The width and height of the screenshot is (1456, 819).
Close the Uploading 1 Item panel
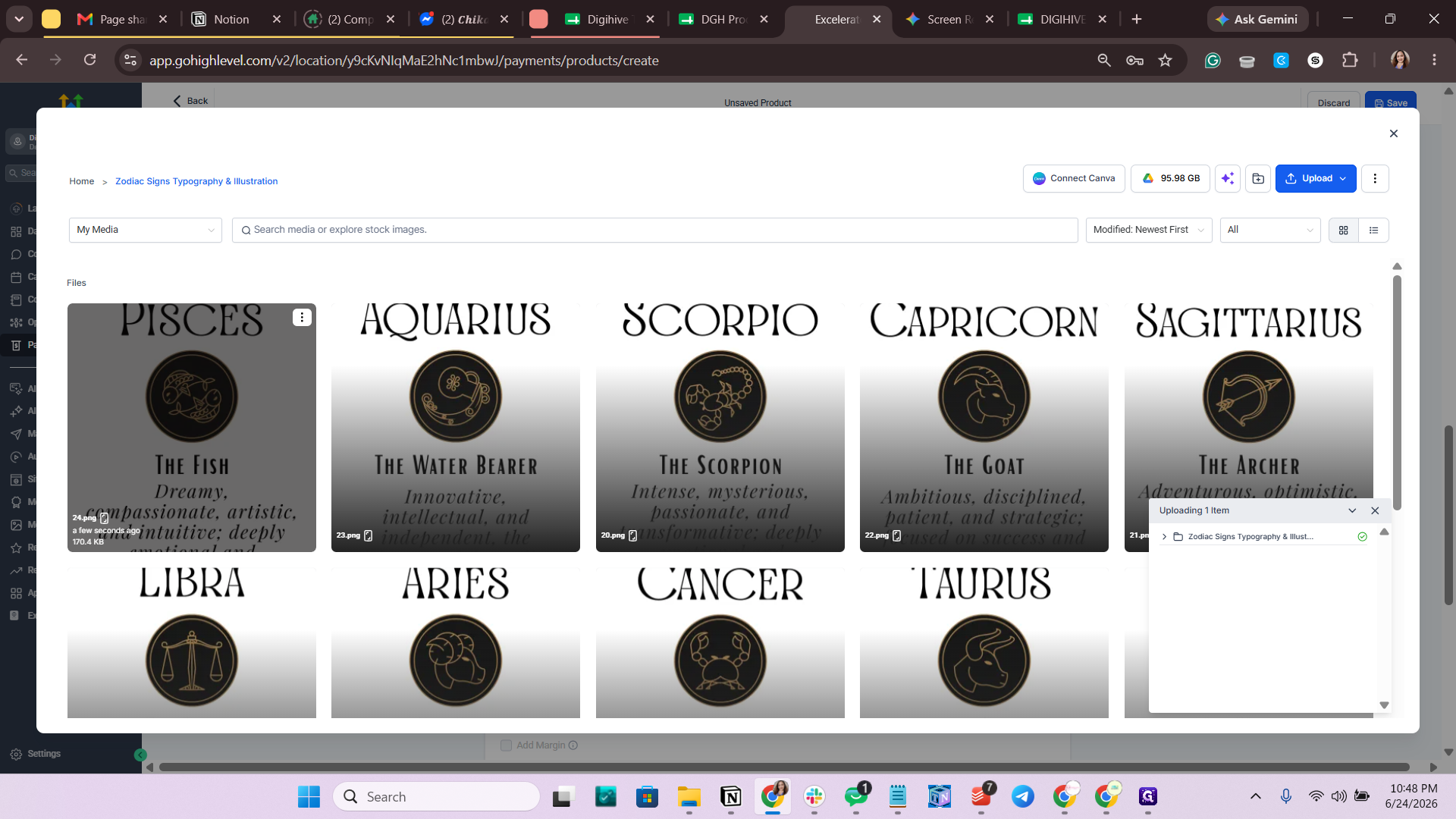point(1375,510)
